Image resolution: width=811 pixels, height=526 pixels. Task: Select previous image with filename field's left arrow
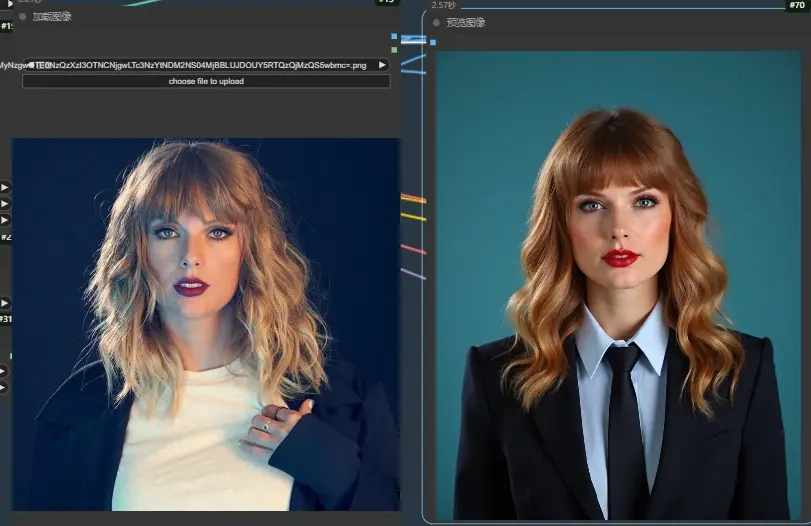pos(31,65)
